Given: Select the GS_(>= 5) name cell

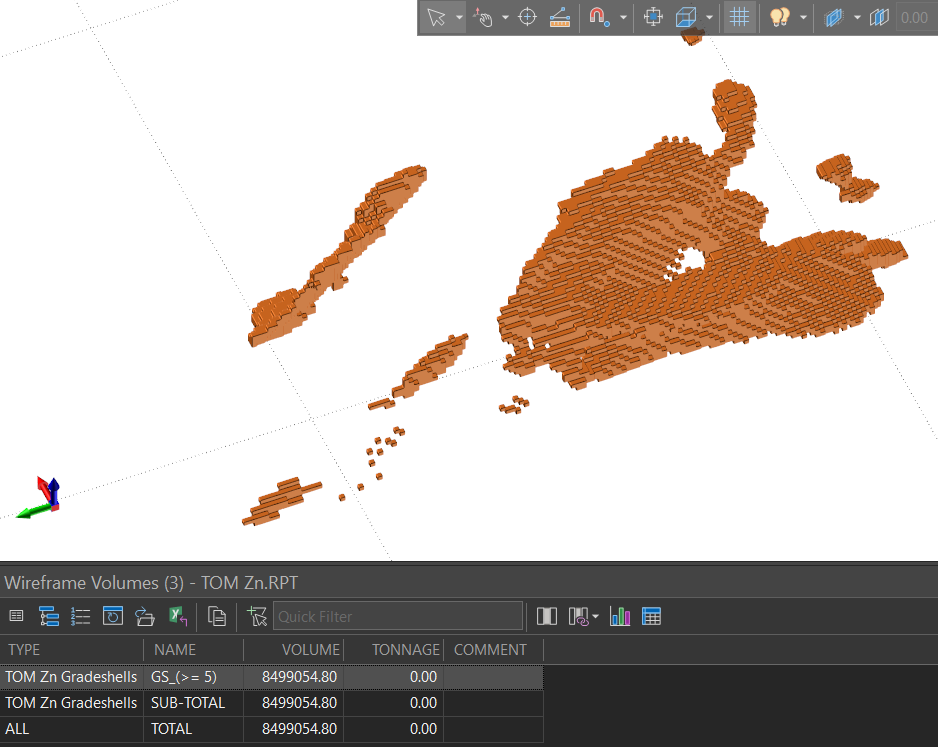Looking at the screenshot, I should [193, 677].
